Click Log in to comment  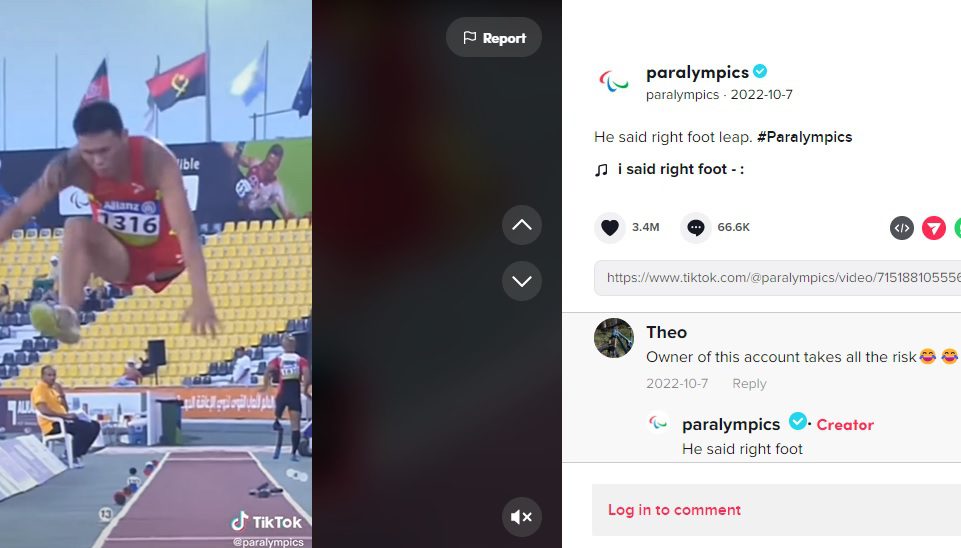pyautogui.click(x=674, y=510)
